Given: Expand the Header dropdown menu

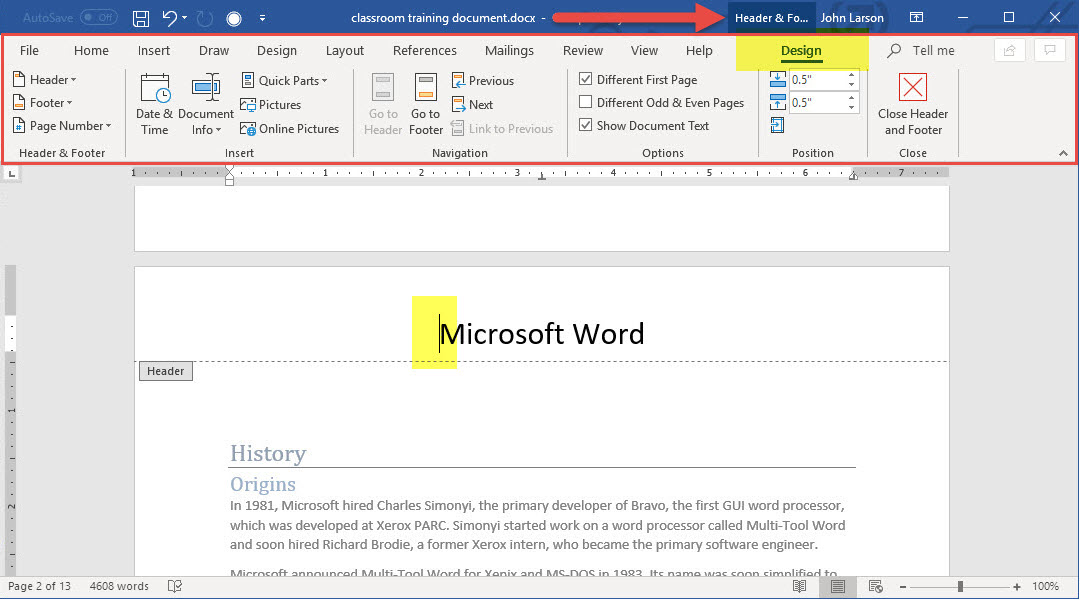Looking at the screenshot, I should 45,80.
